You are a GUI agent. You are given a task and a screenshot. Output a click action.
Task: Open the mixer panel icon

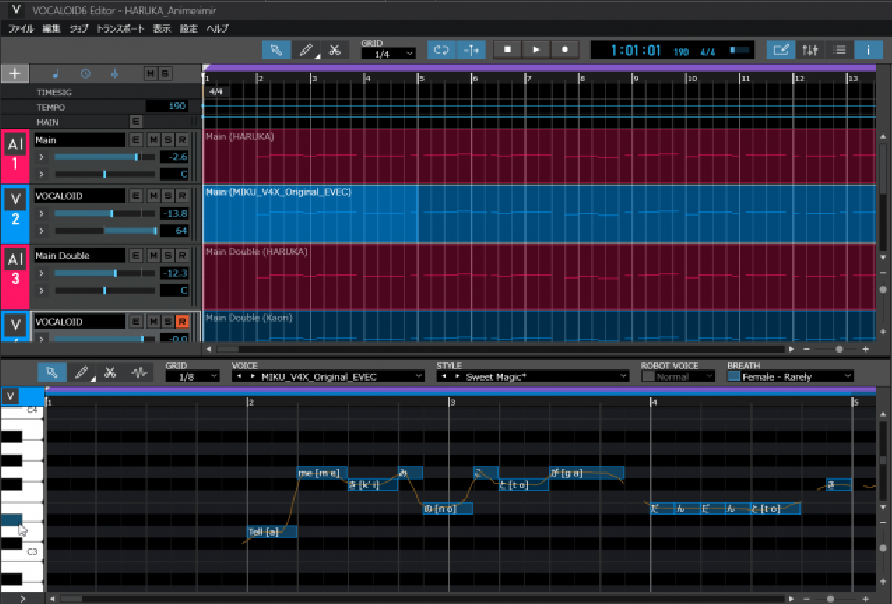810,50
